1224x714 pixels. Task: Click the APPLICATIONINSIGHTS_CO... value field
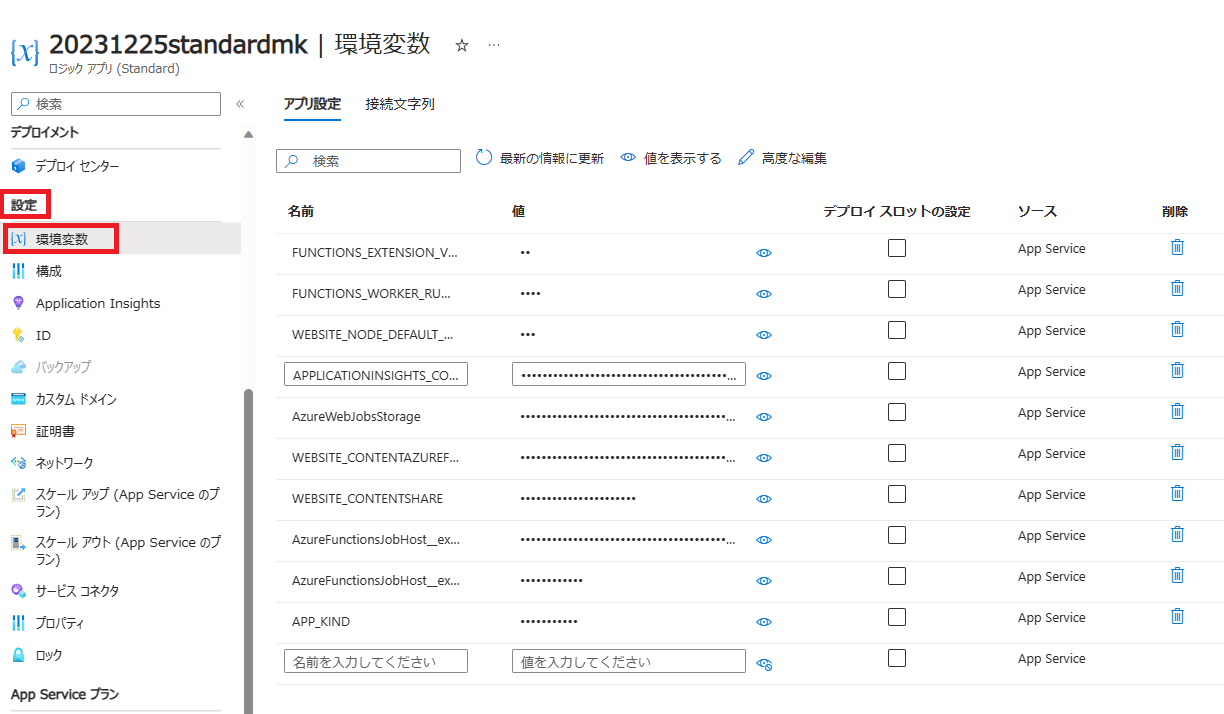click(629, 375)
